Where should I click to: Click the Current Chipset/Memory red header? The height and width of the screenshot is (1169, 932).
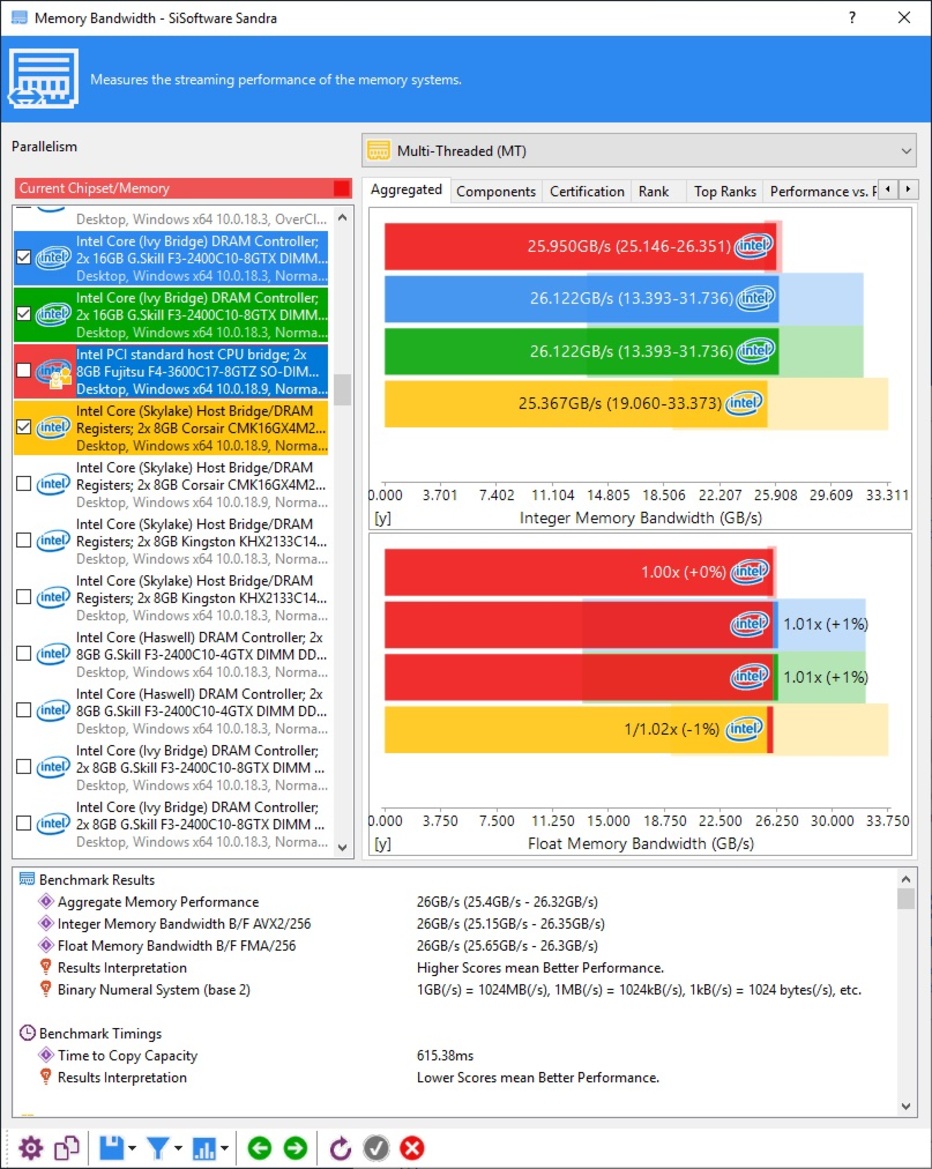point(183,189)
